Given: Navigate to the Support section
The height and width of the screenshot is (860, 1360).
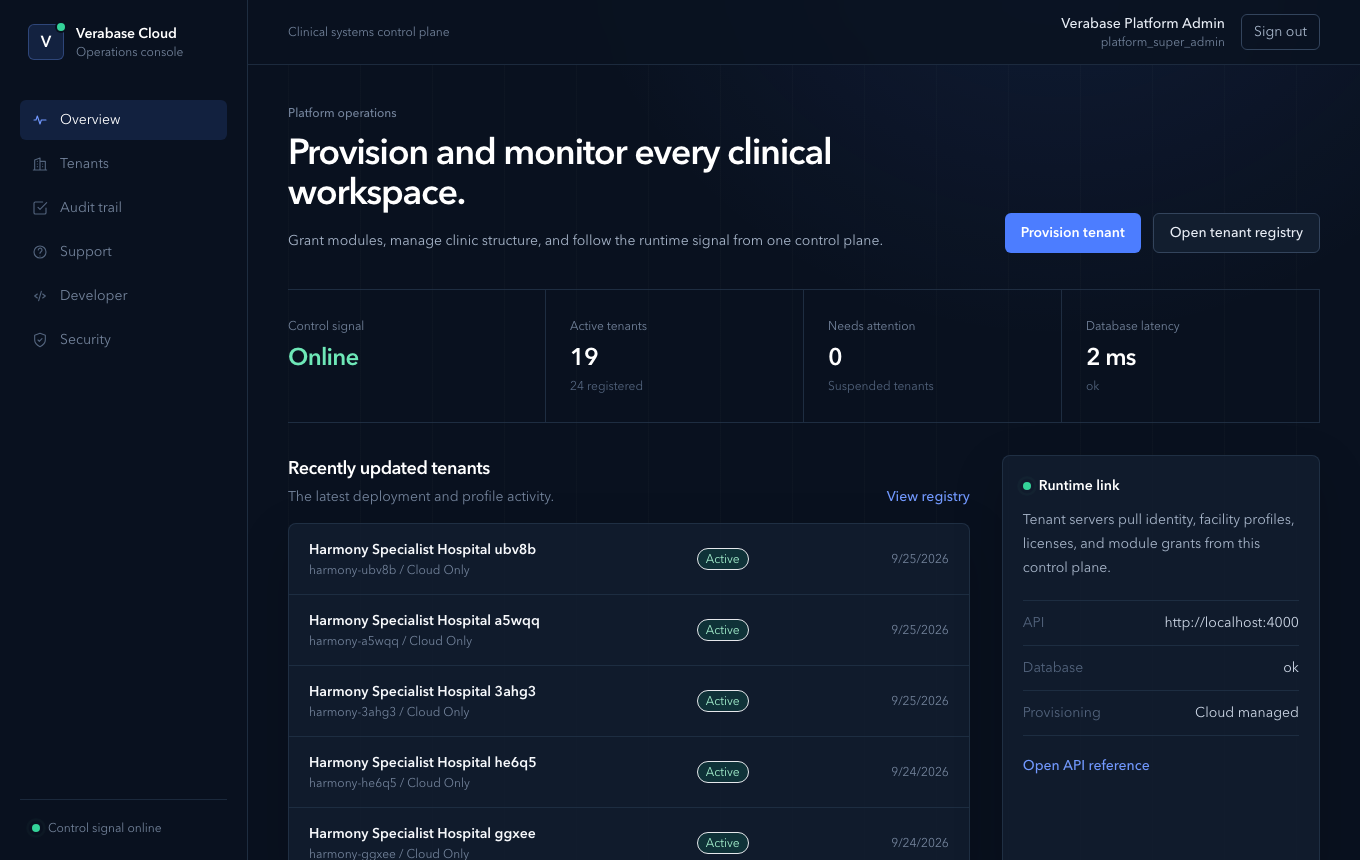Looking at the screenshot, I should click(123, 252).
